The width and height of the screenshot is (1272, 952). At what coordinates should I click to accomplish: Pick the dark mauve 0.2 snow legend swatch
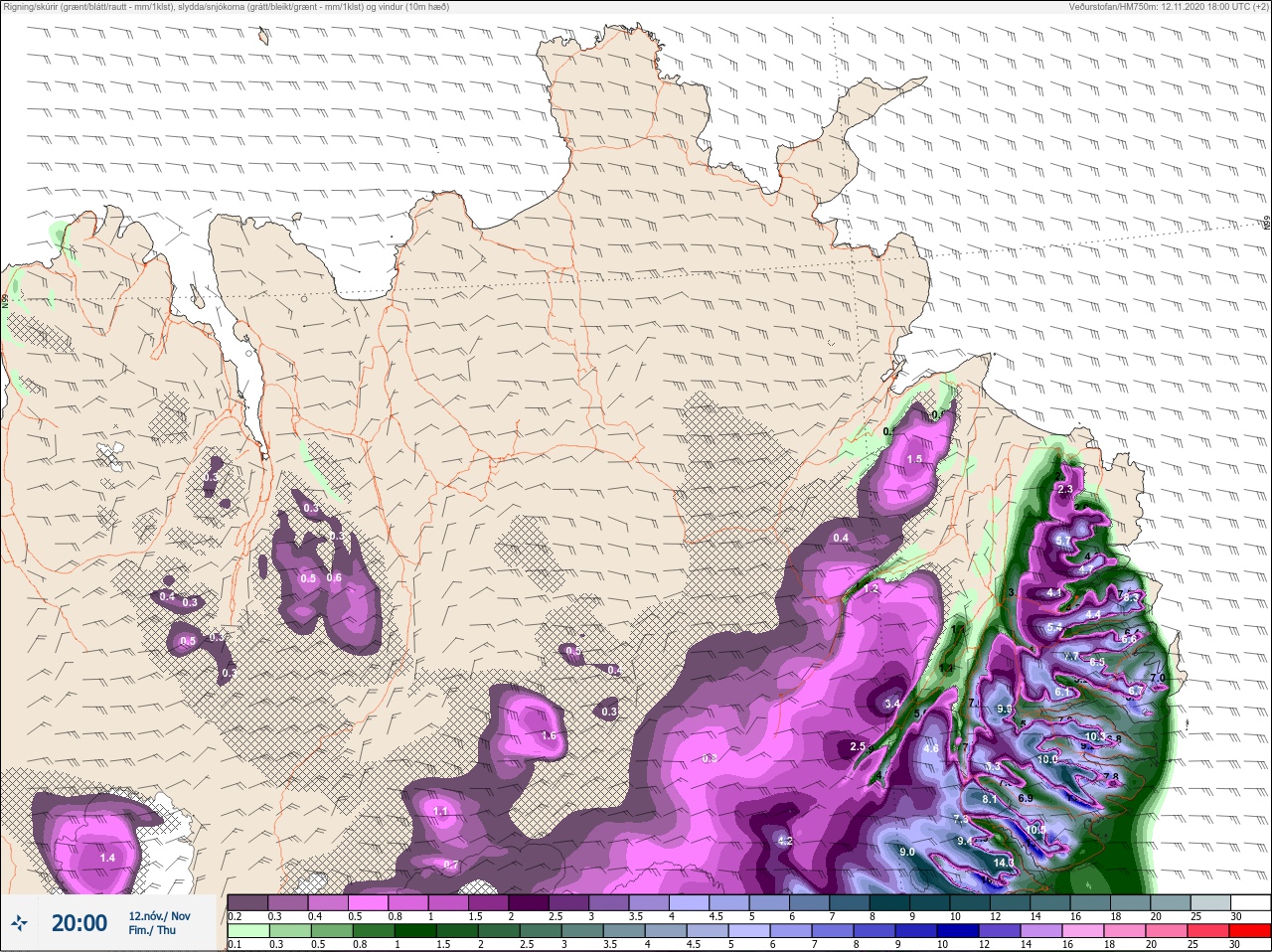pos(247,902)
